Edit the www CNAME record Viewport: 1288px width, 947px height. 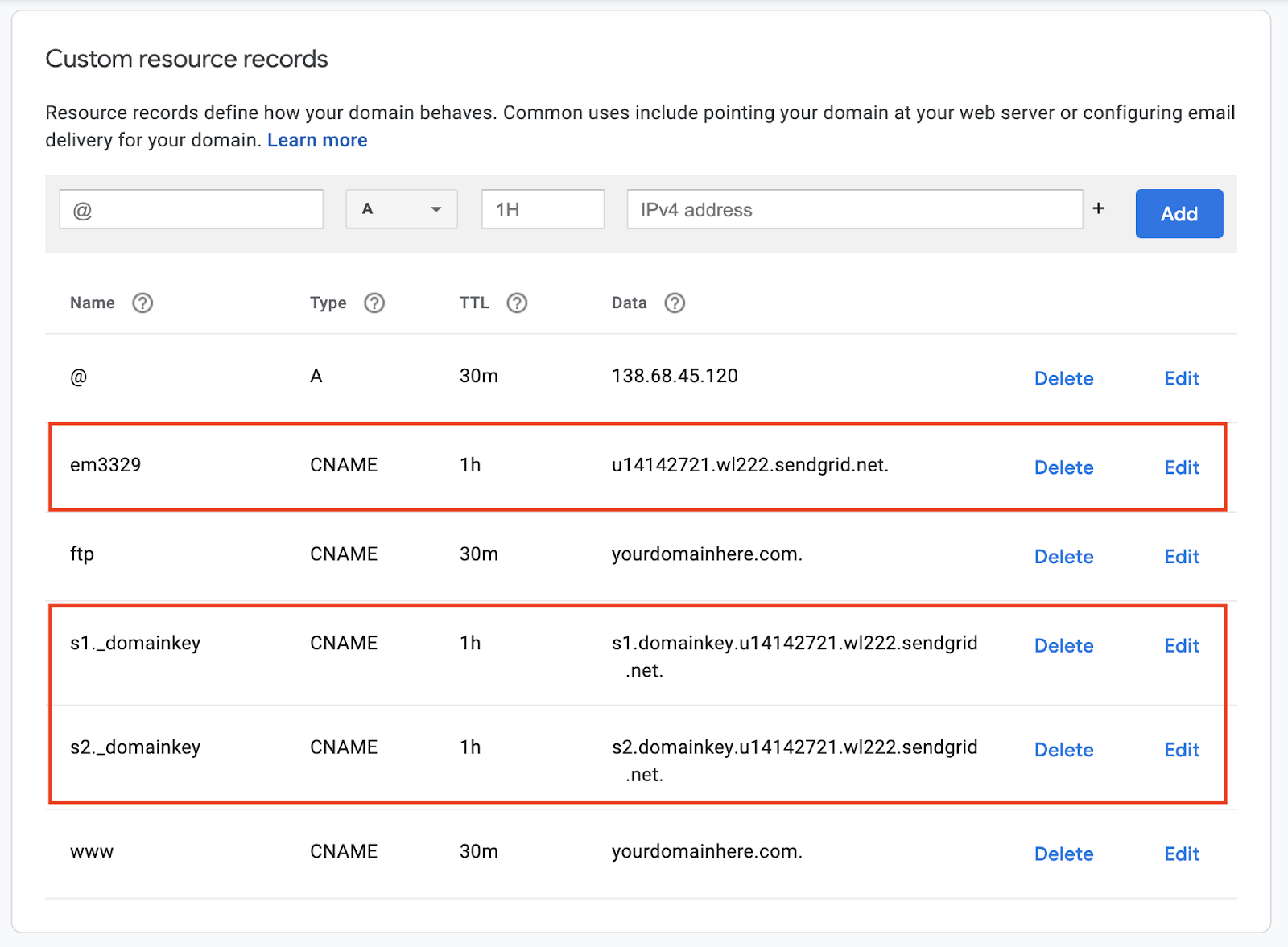pyautogui.click(x=1182, y=854)
